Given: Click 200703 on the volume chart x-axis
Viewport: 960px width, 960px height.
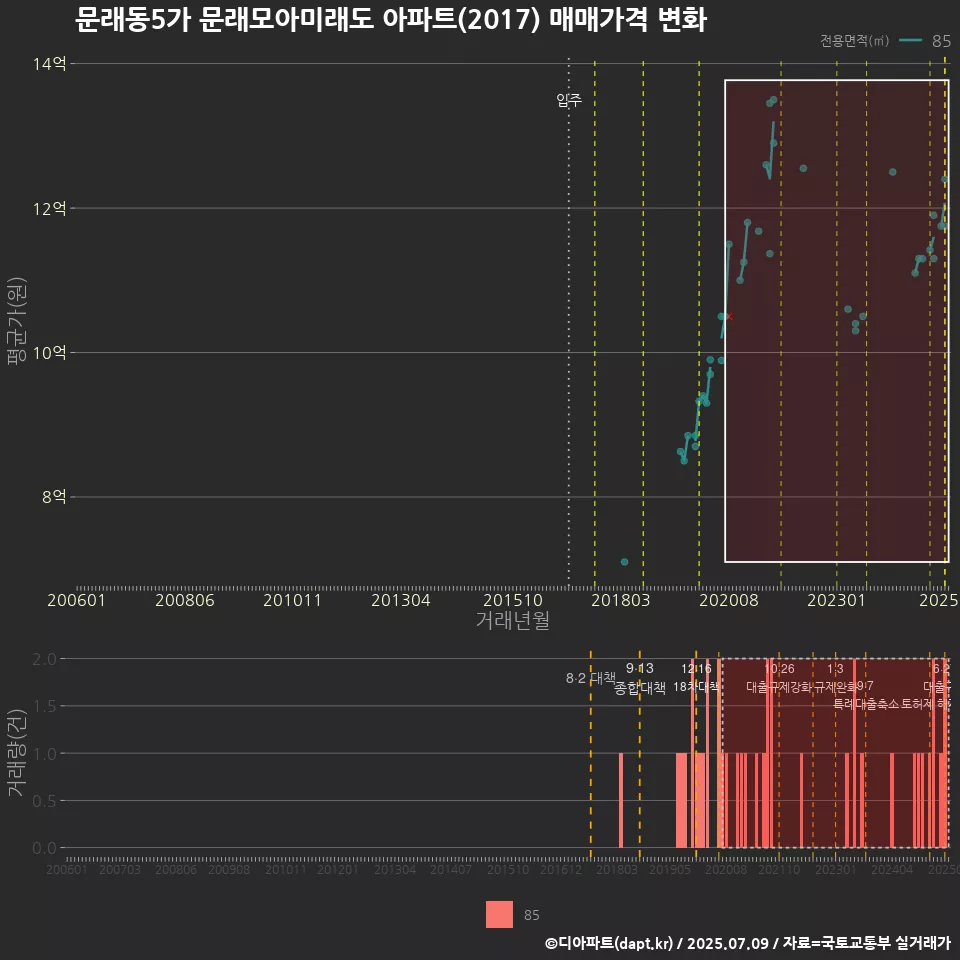Looking at the screenshot, I should point(120,869).
